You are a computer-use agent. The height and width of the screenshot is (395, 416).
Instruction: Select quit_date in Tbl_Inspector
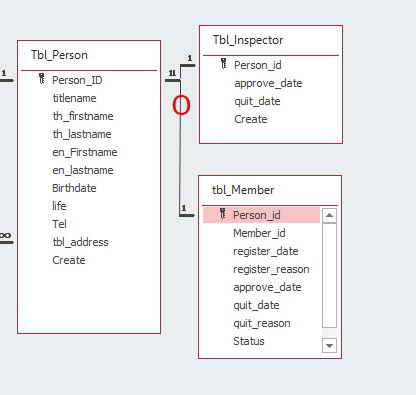(257, 101)
